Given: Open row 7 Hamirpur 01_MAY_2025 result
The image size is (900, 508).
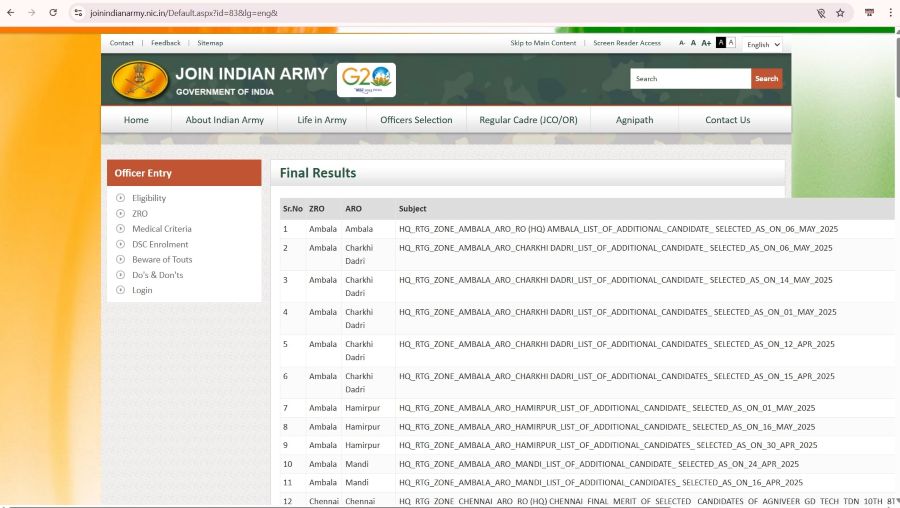Looking at the screenshot, I should coord(607,408).
